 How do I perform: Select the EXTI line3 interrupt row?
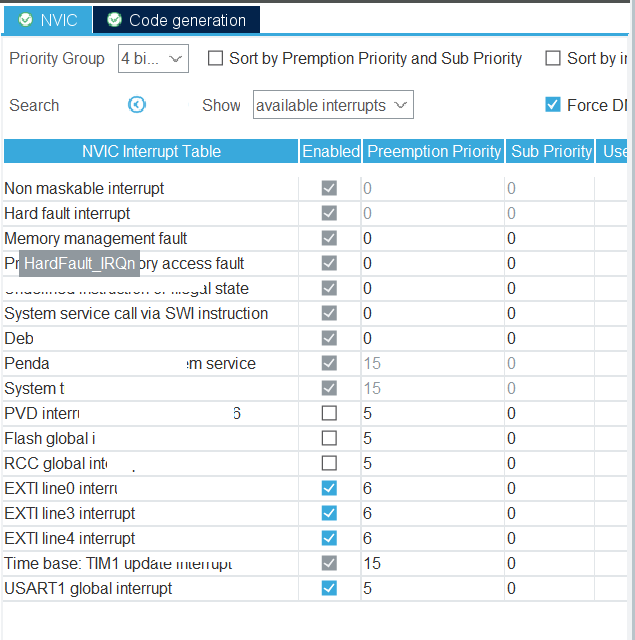(x=70, y=513)
